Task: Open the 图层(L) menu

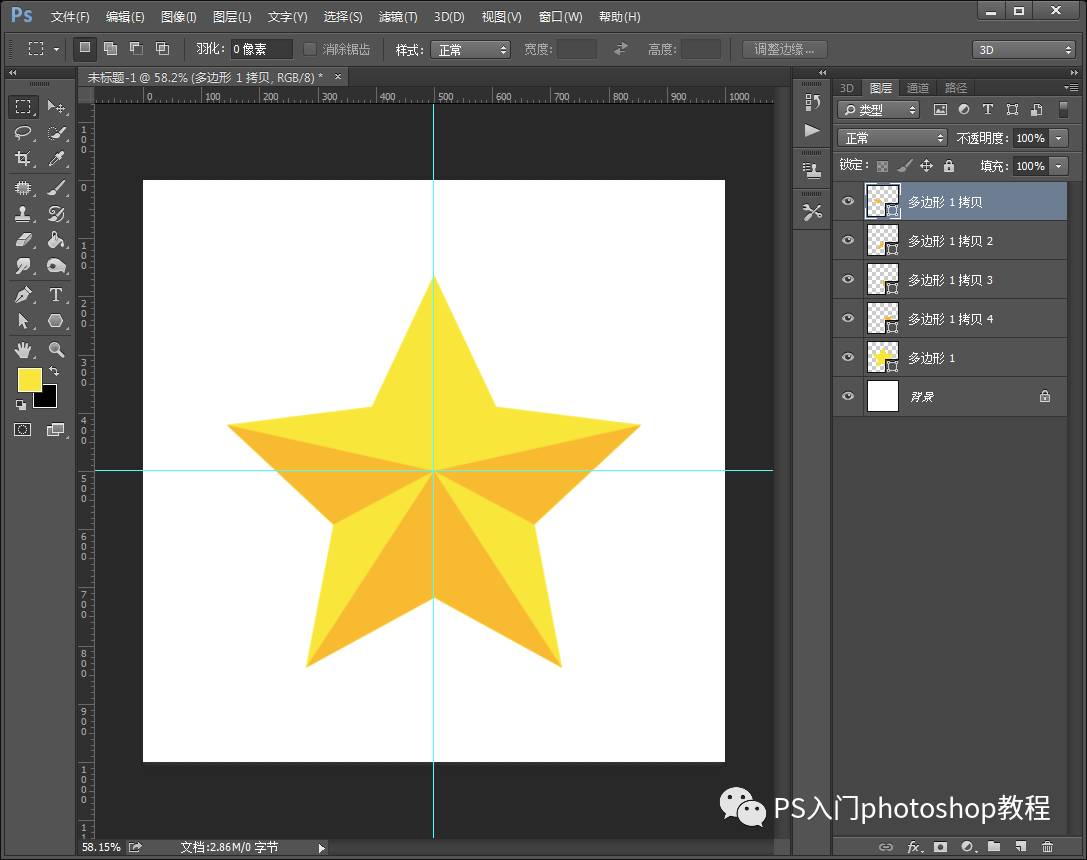Action: coord(232,17)
